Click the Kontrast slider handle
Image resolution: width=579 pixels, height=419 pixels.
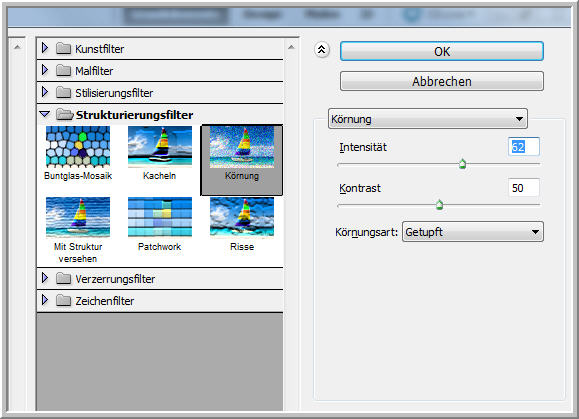point(439,204)
